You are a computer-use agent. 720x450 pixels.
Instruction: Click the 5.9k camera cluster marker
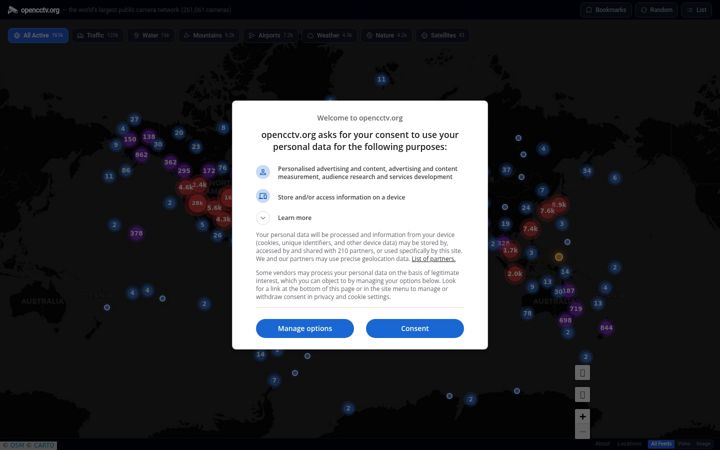pos(559,205)
